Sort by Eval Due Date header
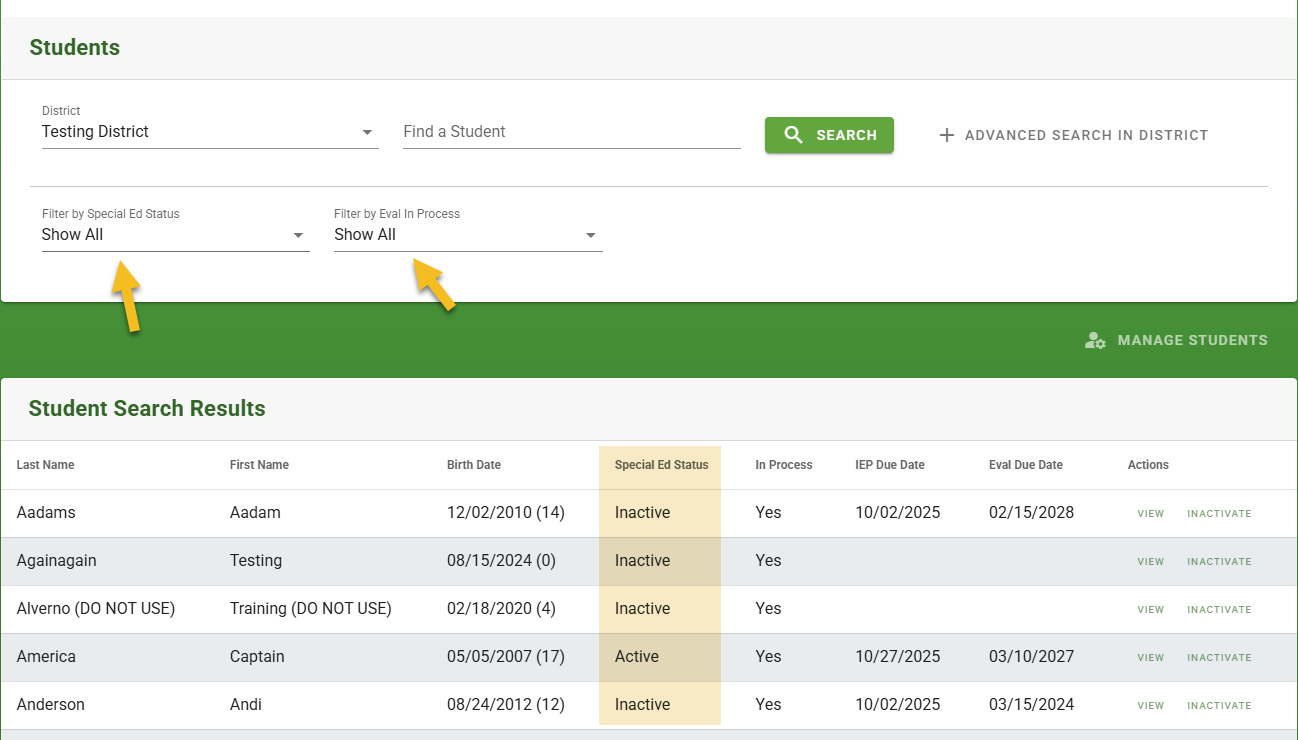1298x740 pixels. pos(1026,465)
